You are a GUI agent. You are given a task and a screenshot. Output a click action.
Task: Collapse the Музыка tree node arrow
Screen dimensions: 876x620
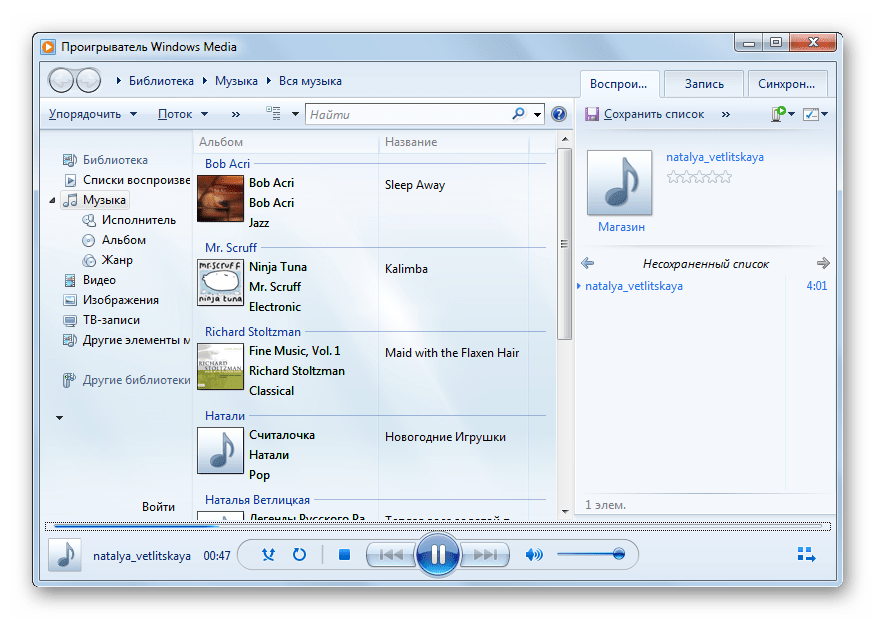coord(52,200)
